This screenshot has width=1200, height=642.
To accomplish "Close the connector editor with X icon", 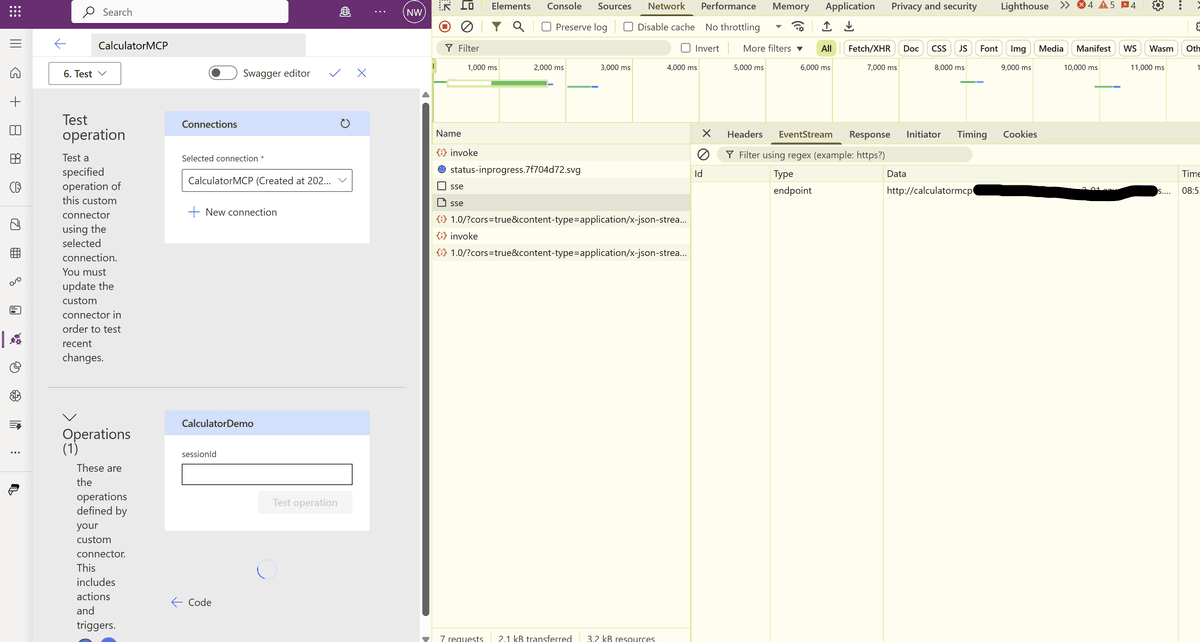I will [361, 73].
